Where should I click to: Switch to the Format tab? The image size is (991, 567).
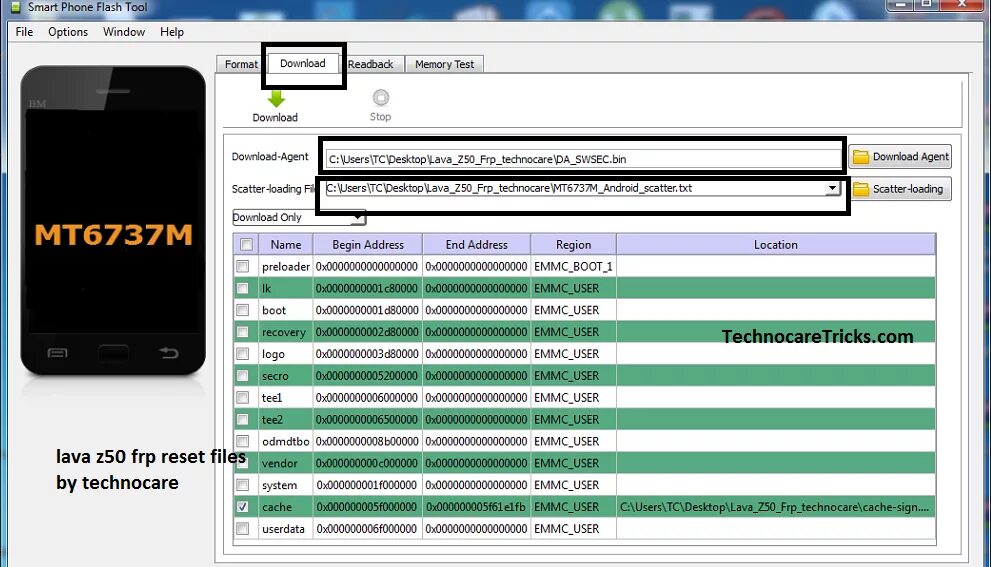click(241, 64)
